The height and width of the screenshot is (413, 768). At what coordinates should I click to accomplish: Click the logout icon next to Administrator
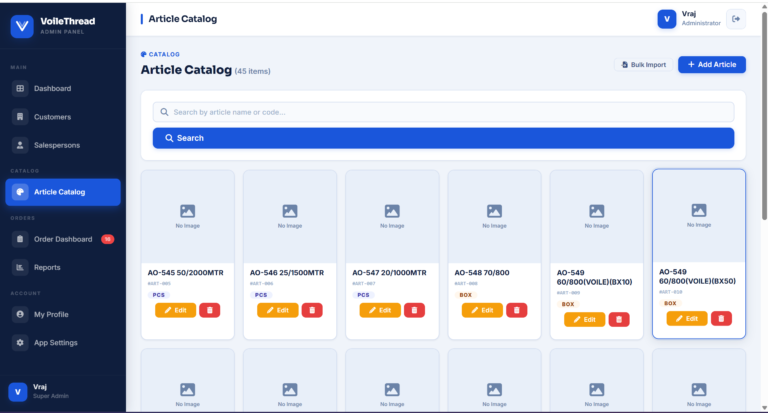click(x=737, y=19)
